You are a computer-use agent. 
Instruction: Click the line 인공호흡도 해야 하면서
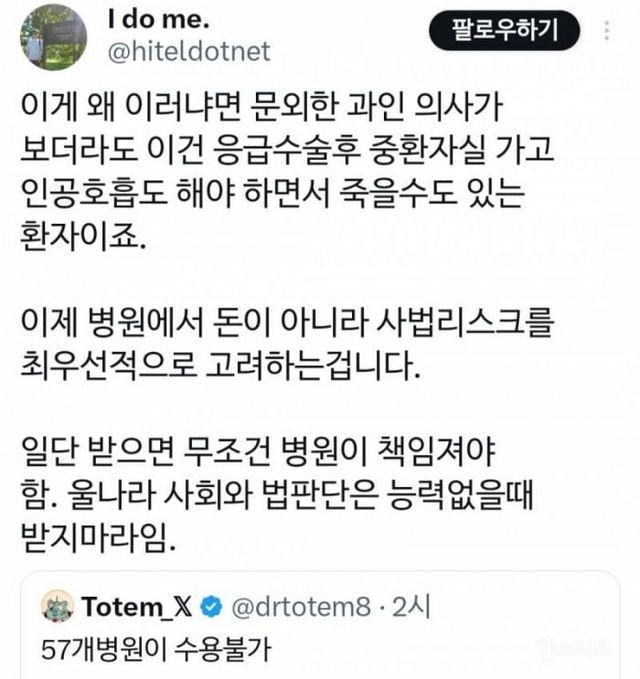273,194
